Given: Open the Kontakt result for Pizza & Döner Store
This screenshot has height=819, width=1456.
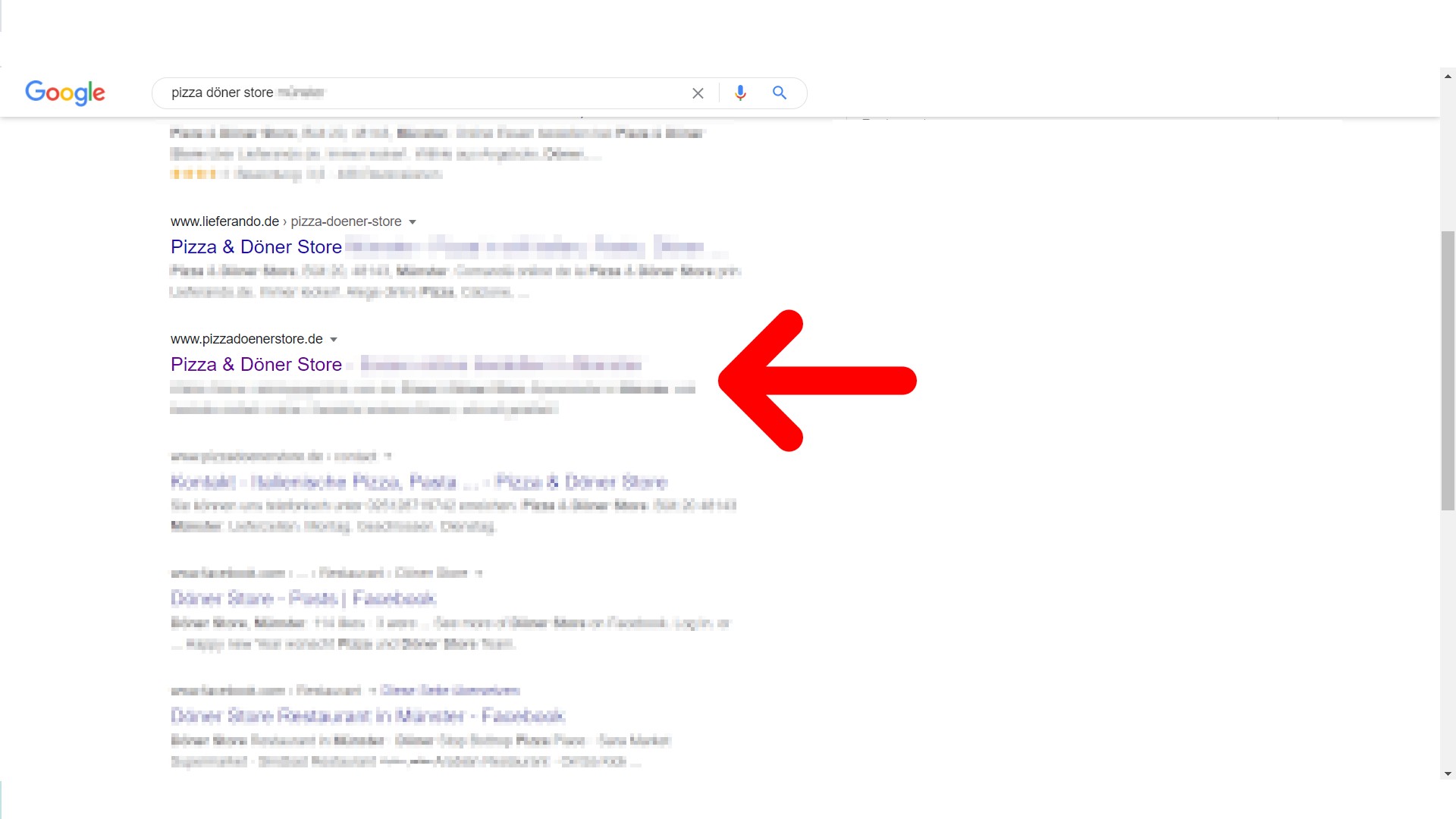Looking at the screenshot, I should (419, 482).
